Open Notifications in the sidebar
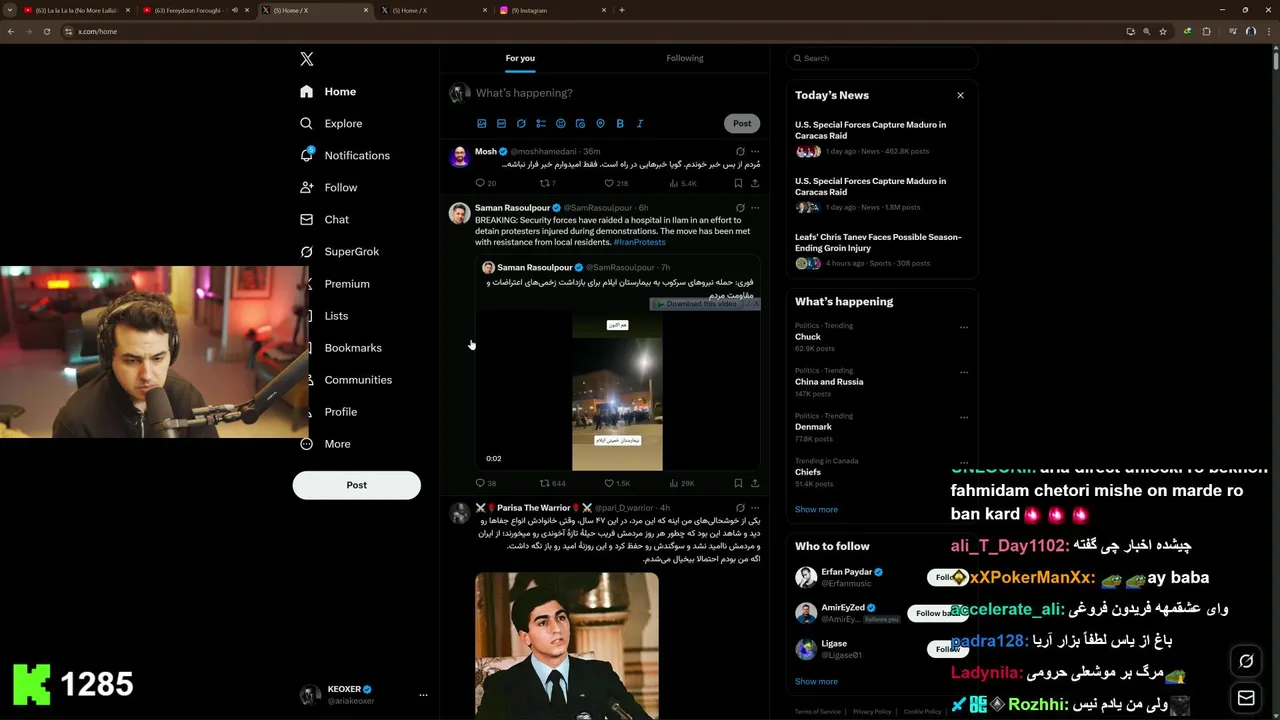 pos(345,155)
